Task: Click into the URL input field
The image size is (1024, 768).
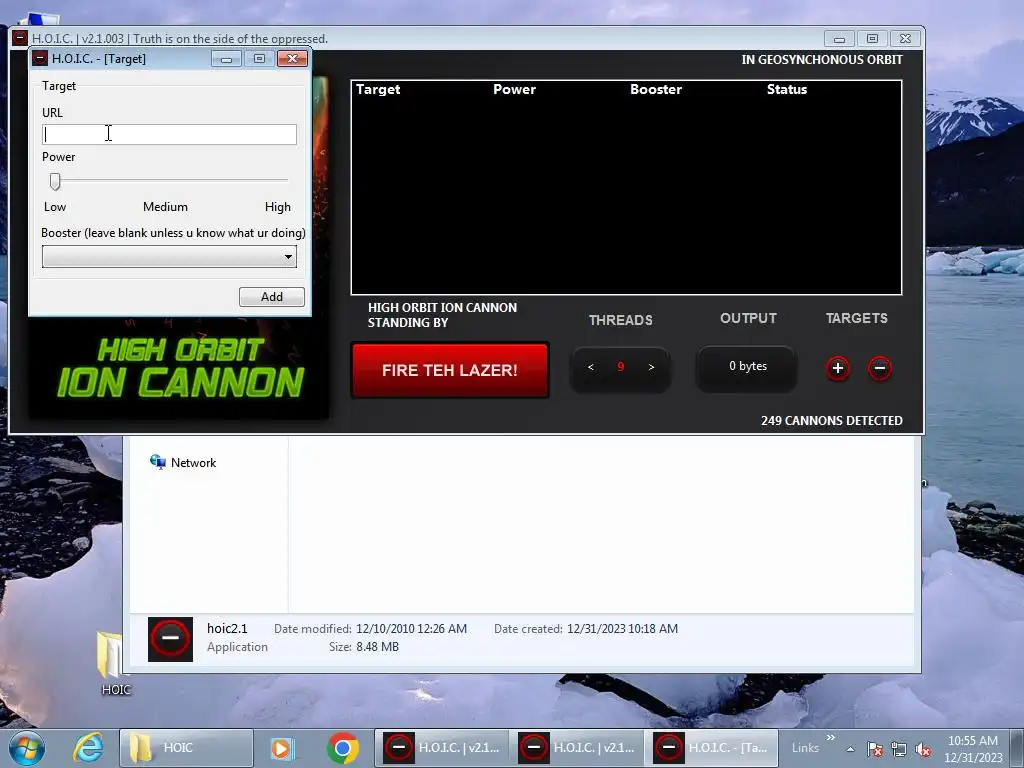Action: [x=169, y=135]
